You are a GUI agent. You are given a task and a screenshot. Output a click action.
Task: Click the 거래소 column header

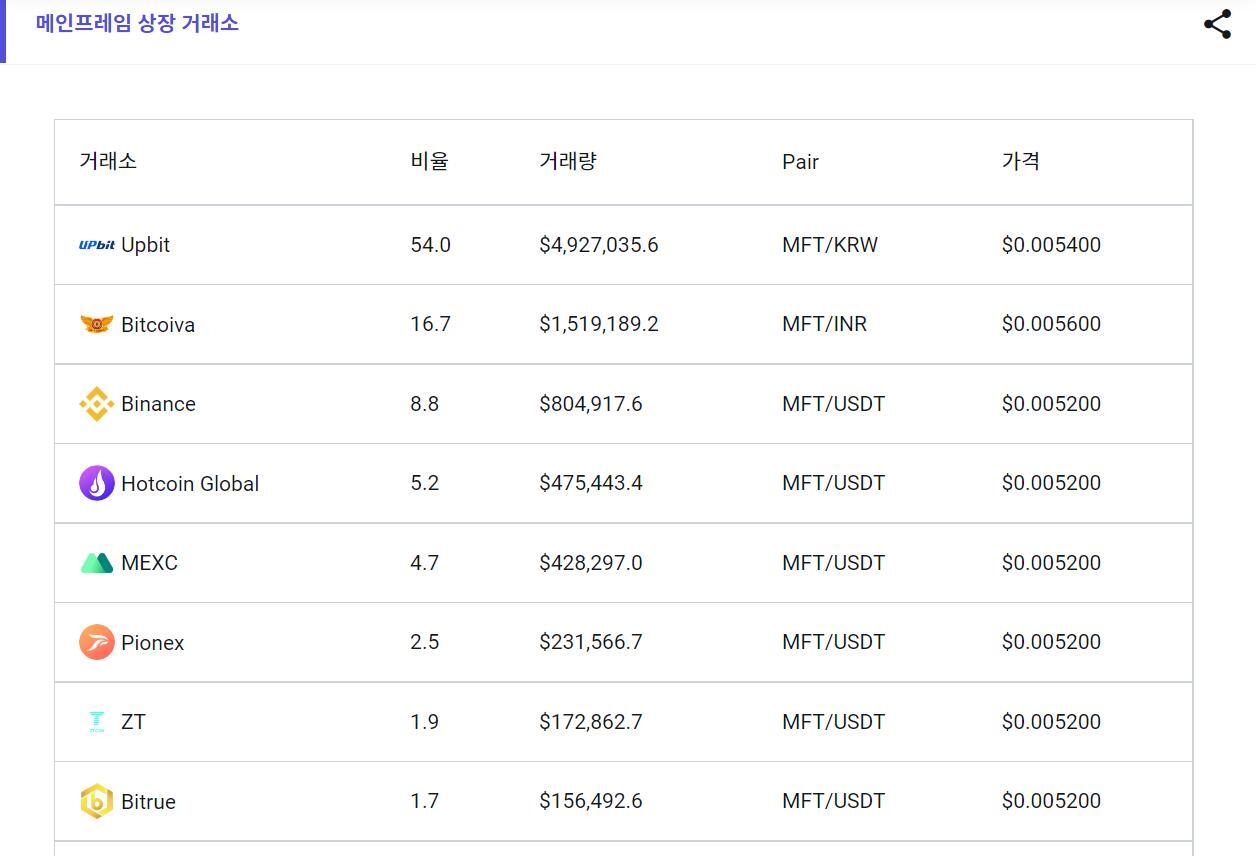tap(108, 161)
